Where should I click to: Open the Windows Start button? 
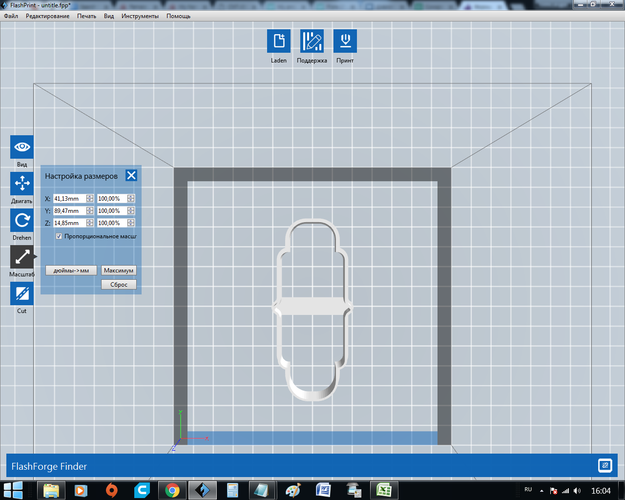[x=13, y=490]
